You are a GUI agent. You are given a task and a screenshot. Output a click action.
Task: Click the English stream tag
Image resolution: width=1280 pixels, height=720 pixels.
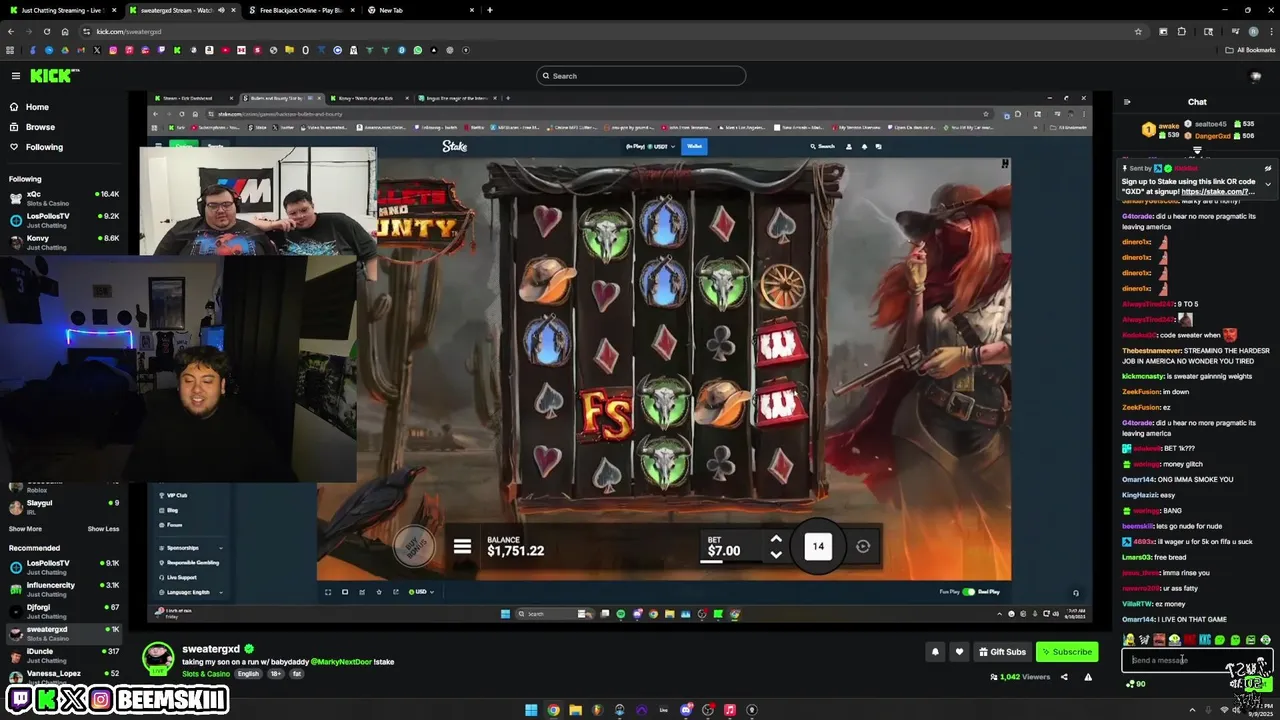[247, 674]
